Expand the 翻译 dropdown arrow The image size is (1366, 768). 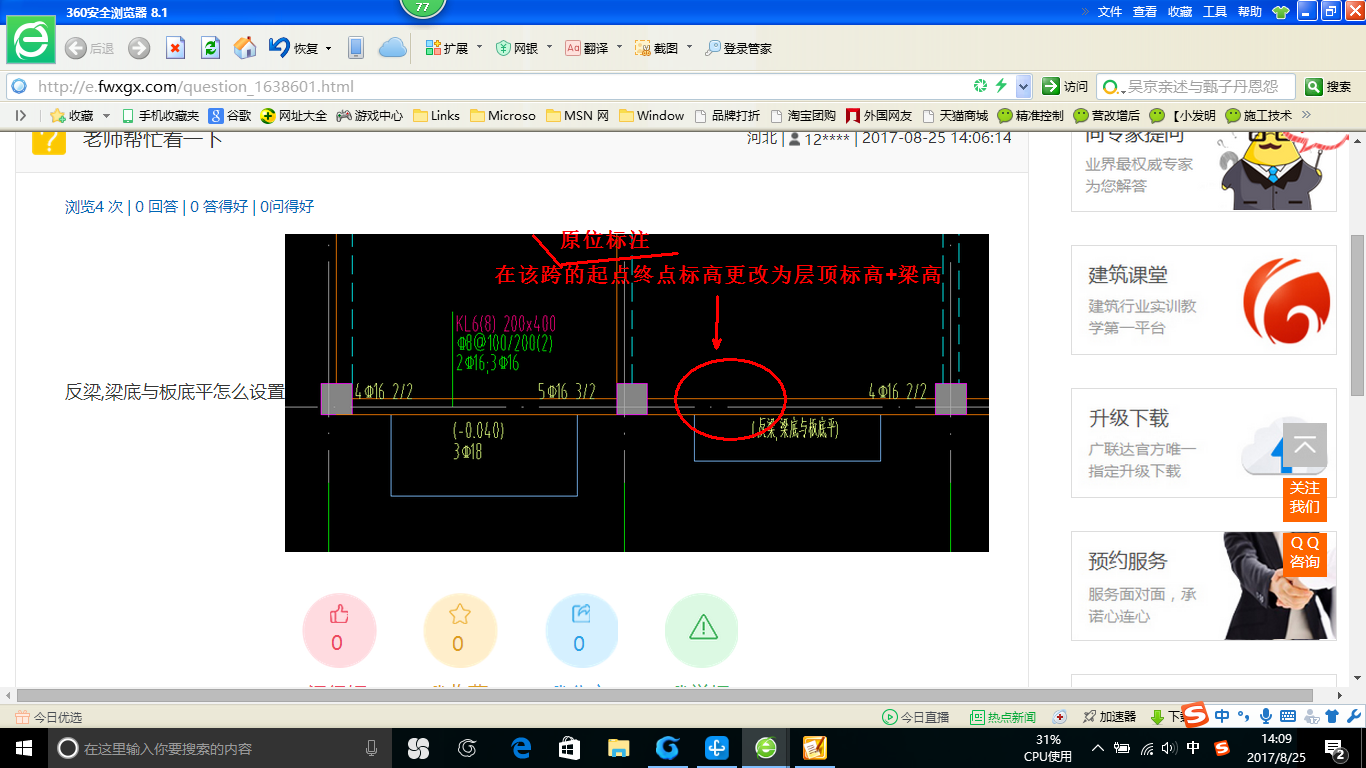[619, 47]
